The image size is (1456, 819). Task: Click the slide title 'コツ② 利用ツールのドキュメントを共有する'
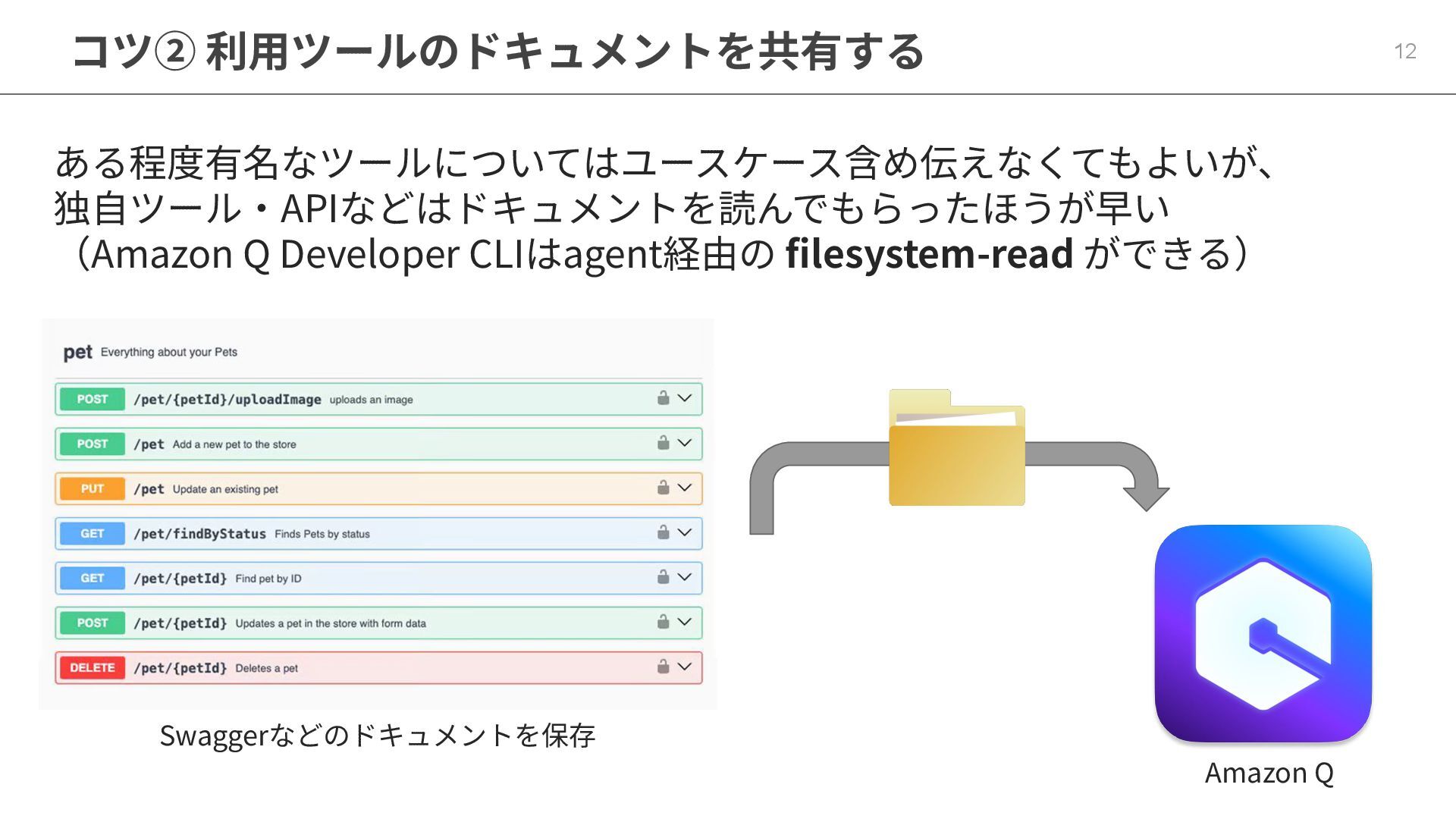coord(497,52)
